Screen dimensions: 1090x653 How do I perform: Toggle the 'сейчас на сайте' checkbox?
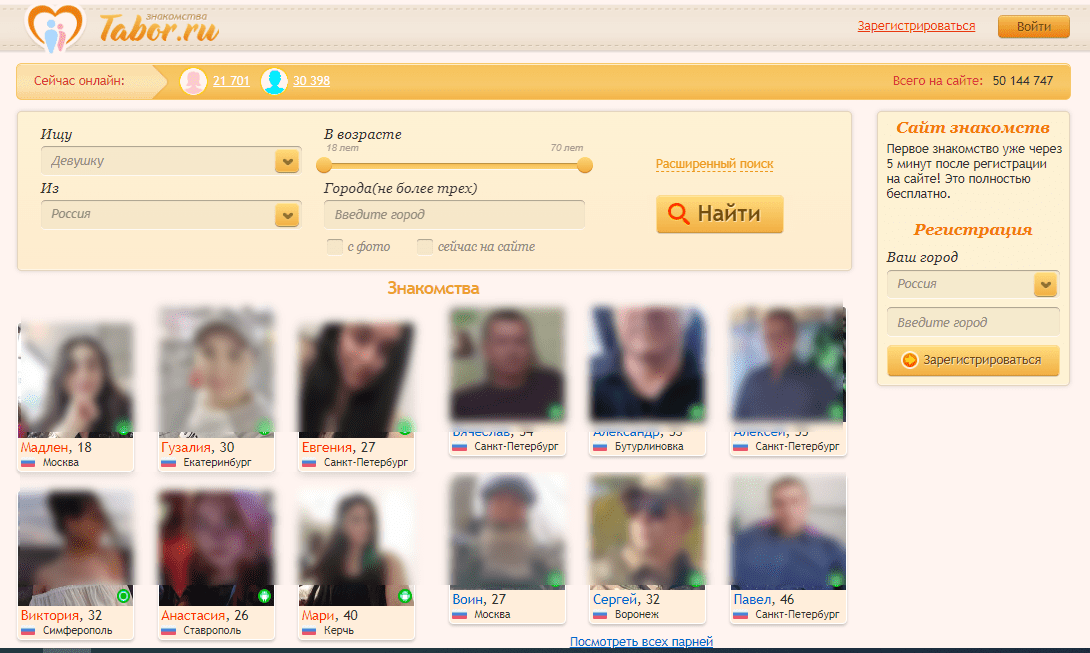click(x=425, y=247)
